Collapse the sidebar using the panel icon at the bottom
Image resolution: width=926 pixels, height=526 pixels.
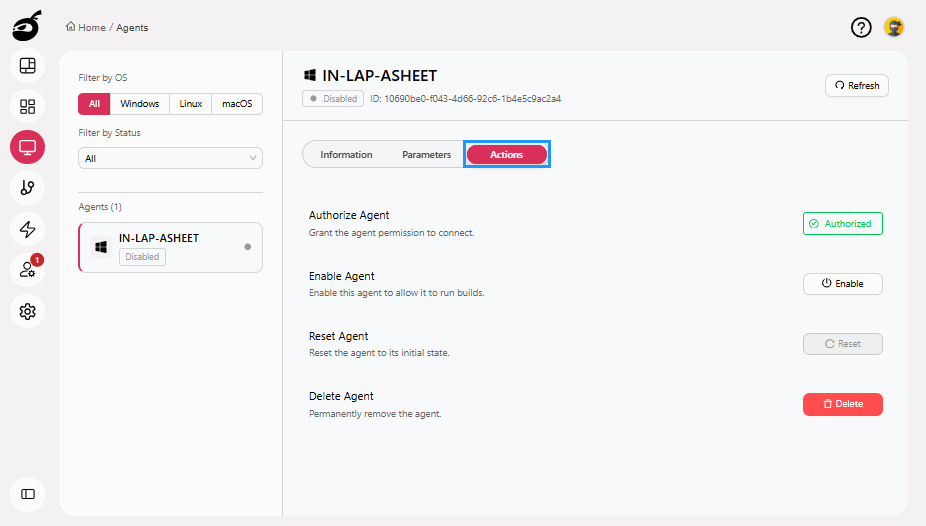coord(27,494)
